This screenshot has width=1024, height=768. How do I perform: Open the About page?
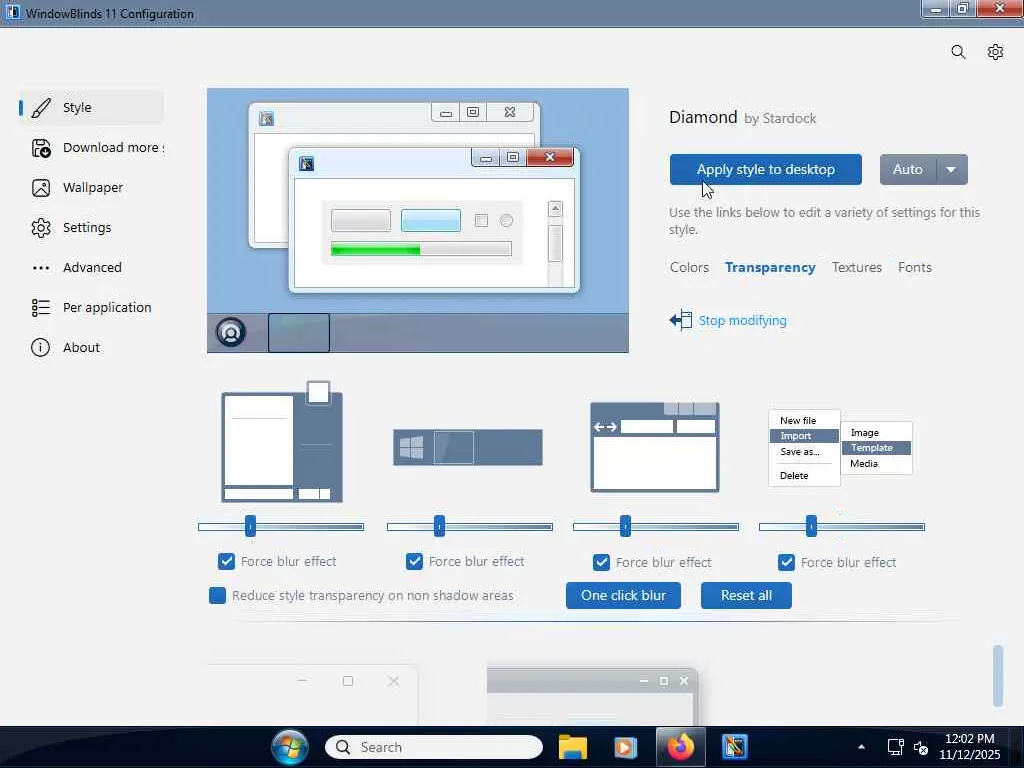pos(91,347)
